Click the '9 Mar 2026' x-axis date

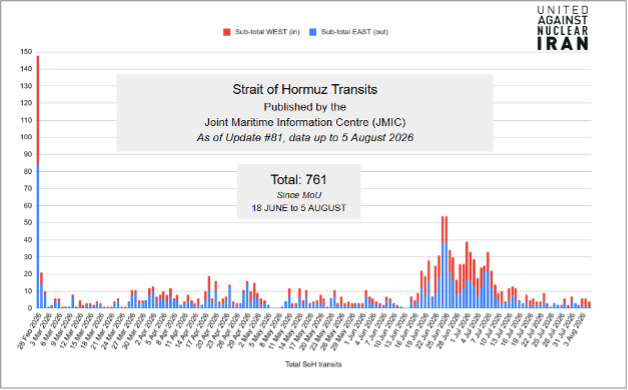pos(61,329)
